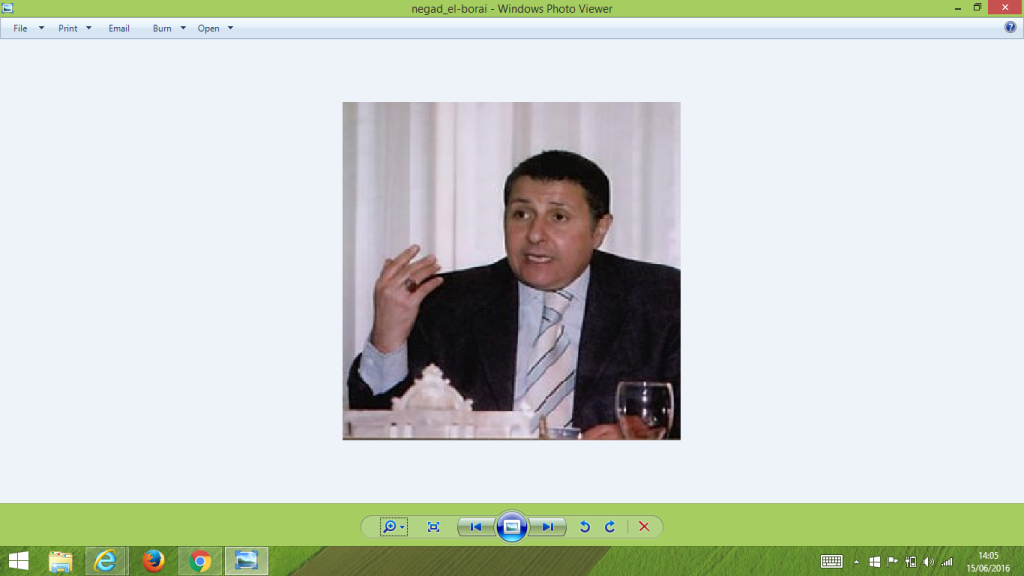
Task: Rotate the photo counterclockwise
Action: pyautogui.click(x=585, y=527)
